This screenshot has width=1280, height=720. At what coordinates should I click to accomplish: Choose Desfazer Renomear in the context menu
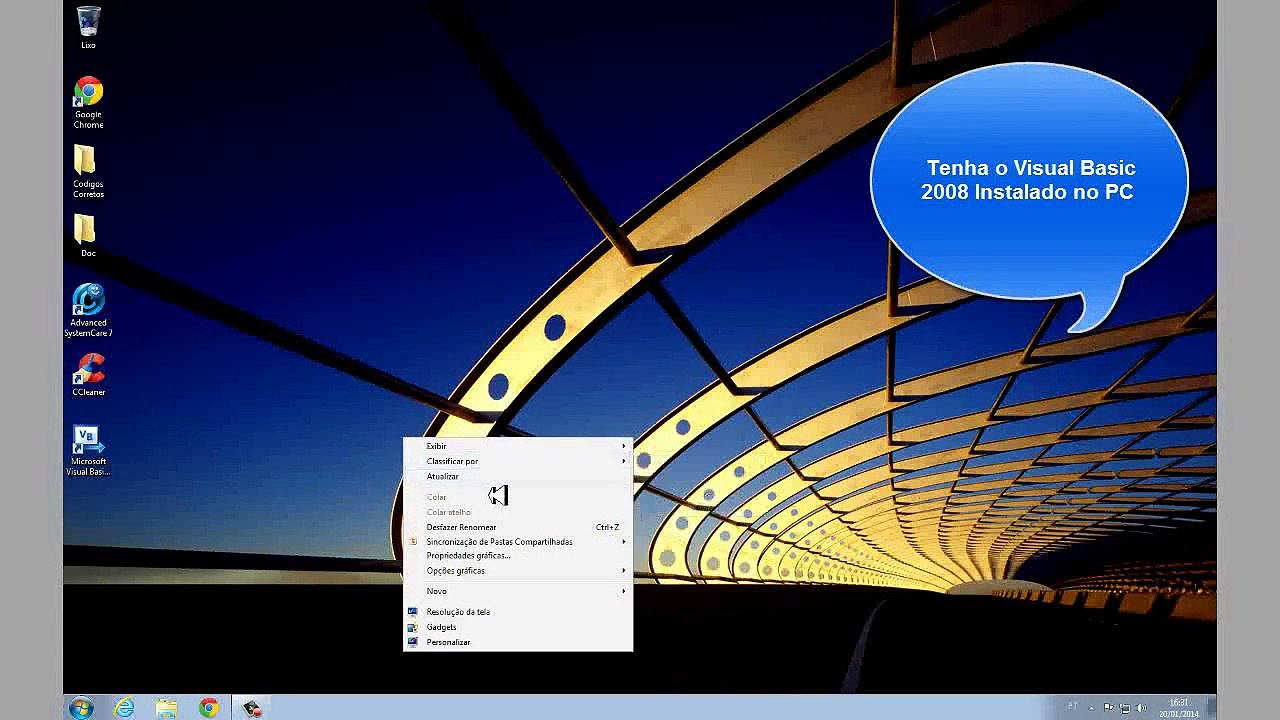(518, 527)
